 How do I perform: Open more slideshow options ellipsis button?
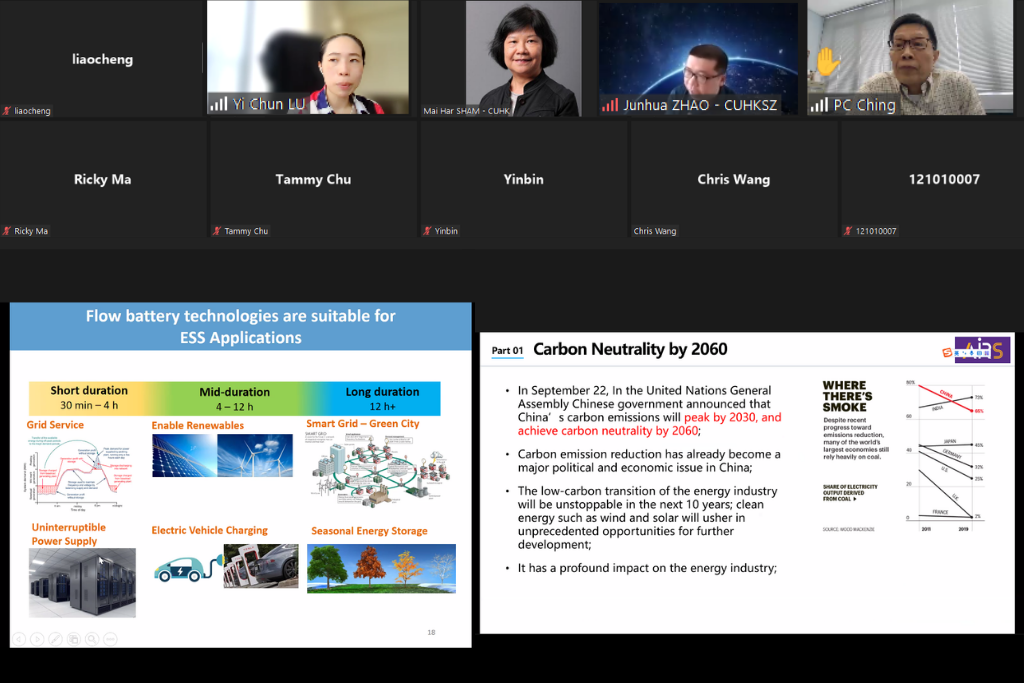click(110, 638)
